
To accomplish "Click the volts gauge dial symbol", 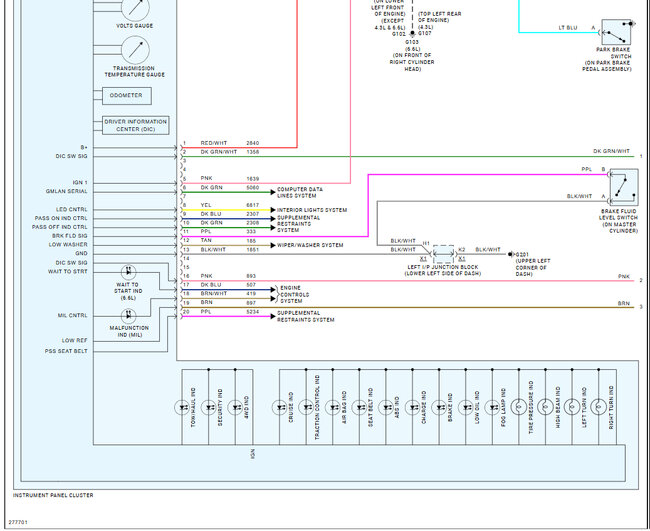I will tap(134, 10).
